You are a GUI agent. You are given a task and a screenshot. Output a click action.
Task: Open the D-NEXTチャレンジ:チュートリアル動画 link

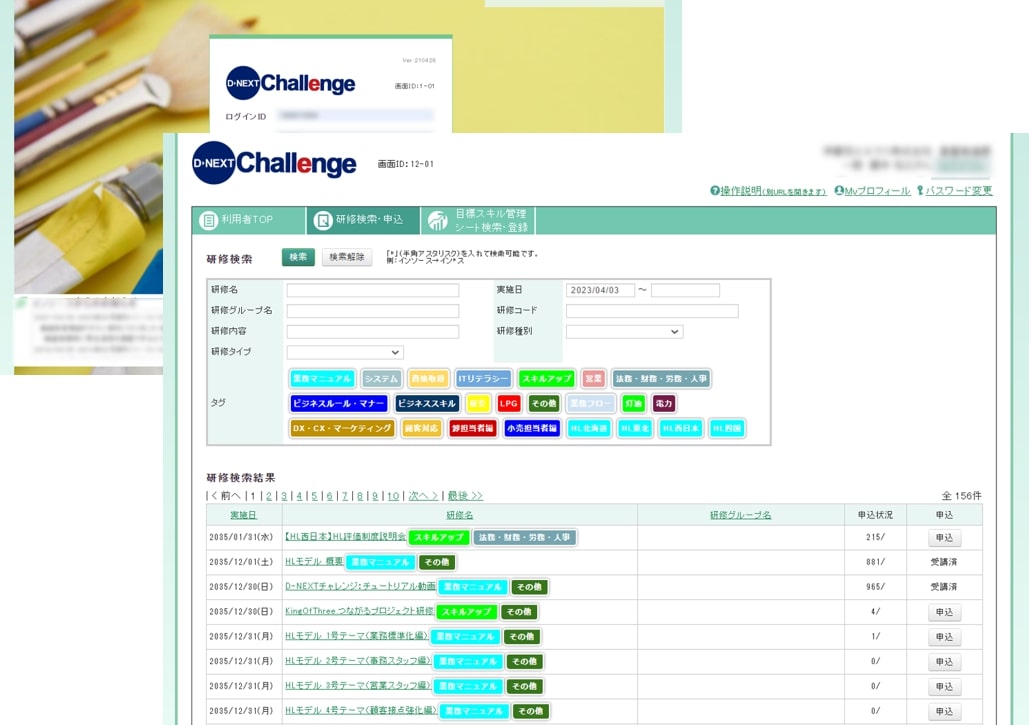pyautogui.click(x=360, y=587)
